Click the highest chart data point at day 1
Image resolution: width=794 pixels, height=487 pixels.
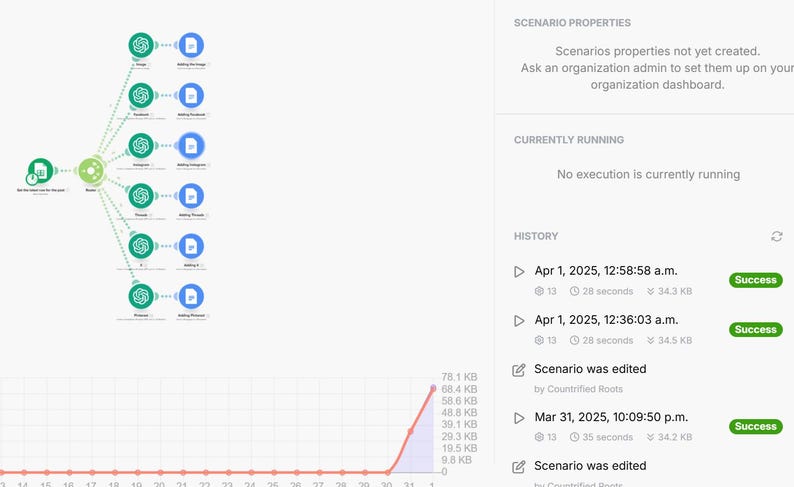tap(433, 388)
